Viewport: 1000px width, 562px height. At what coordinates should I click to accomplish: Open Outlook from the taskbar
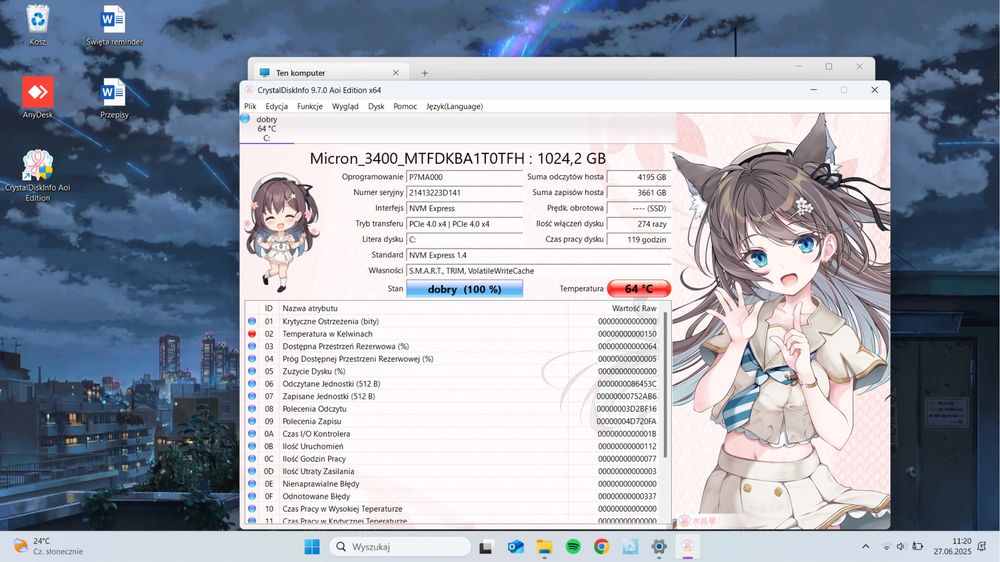coord(515,547)
